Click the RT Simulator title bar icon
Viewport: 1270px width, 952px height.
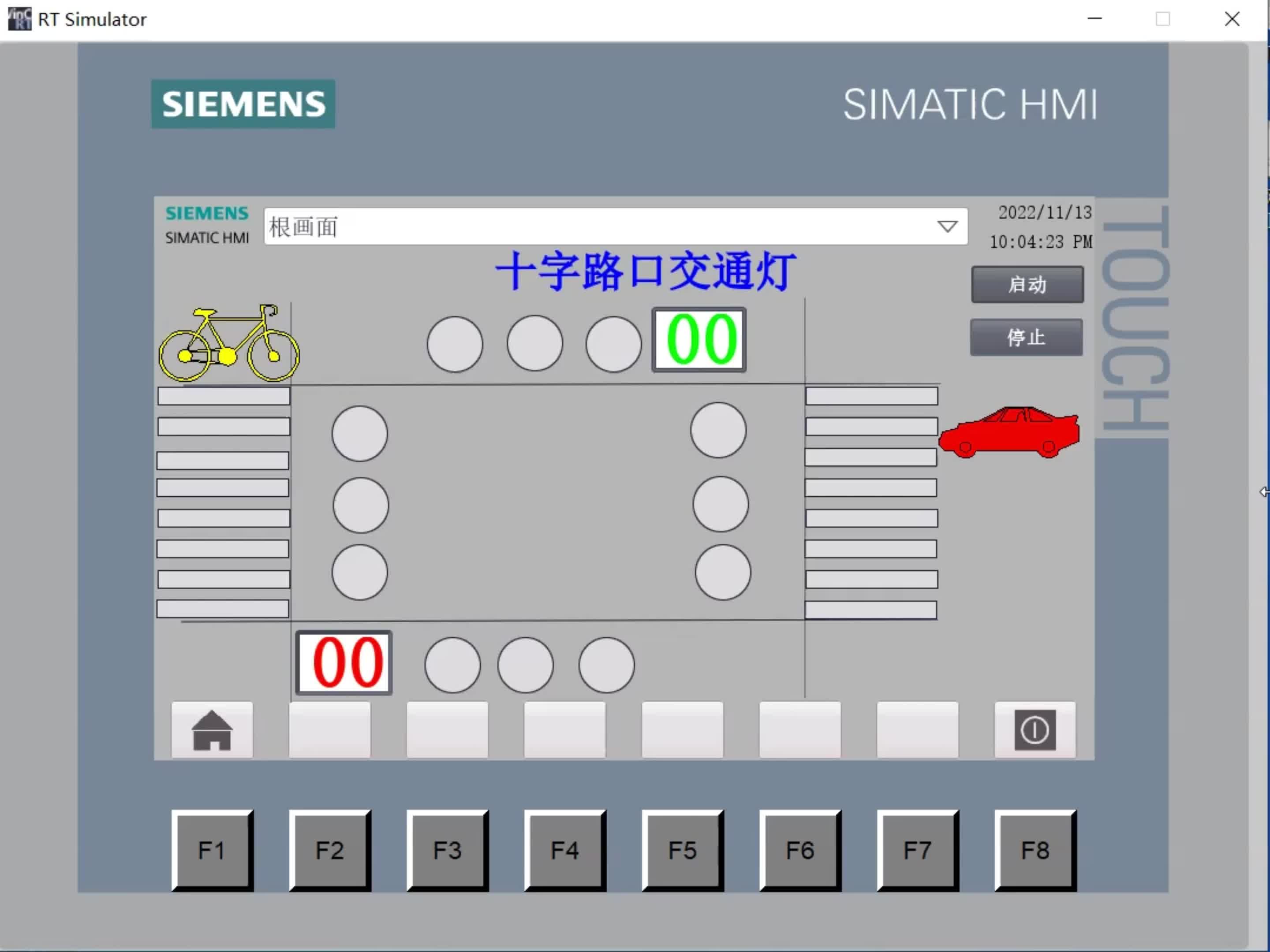tap(19, 19)
